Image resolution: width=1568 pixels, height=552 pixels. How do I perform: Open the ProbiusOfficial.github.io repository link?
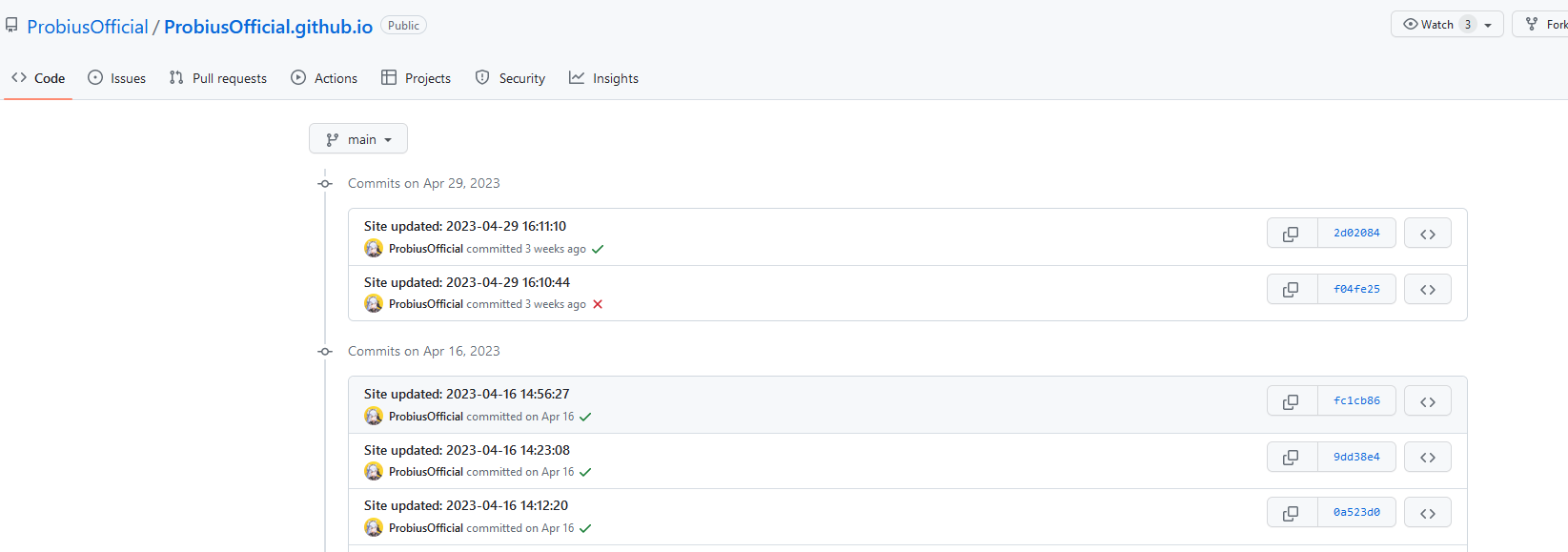click(x=268, y=27)
